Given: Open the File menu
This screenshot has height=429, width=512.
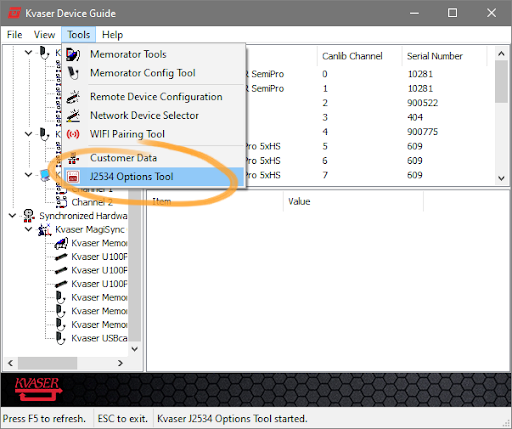Looking at the screenshot, I should (x=14, y=35).
